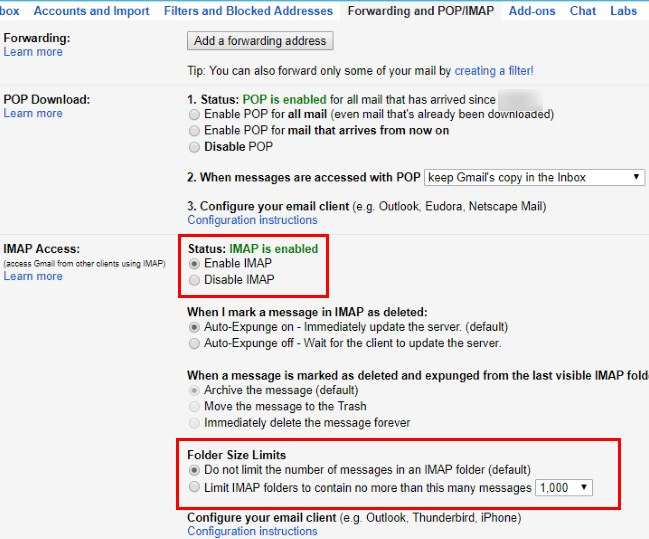Click the POP is enabled status text
The image size is (649, 539).
pos(284,100)
